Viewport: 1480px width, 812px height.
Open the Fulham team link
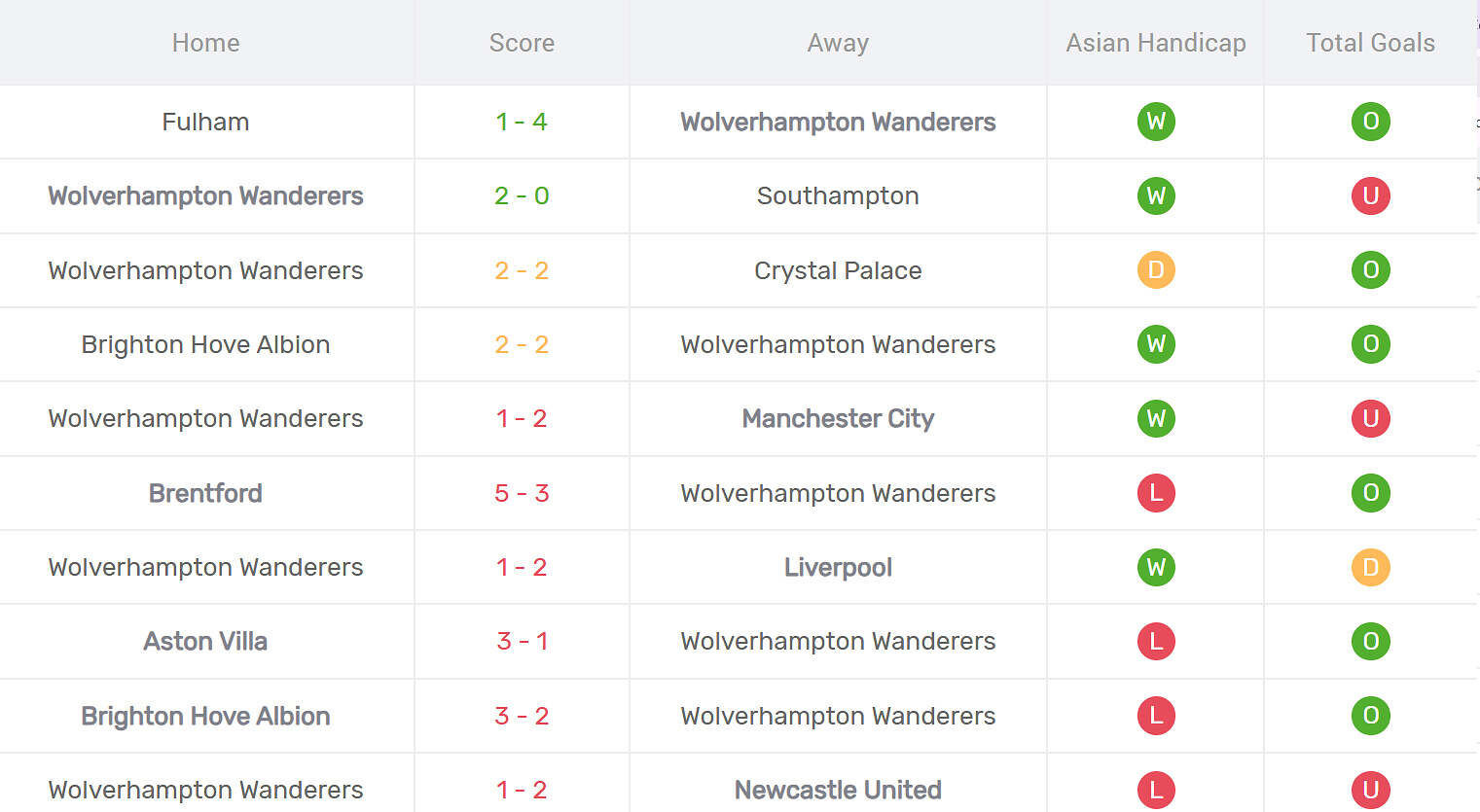coord(205,122)
